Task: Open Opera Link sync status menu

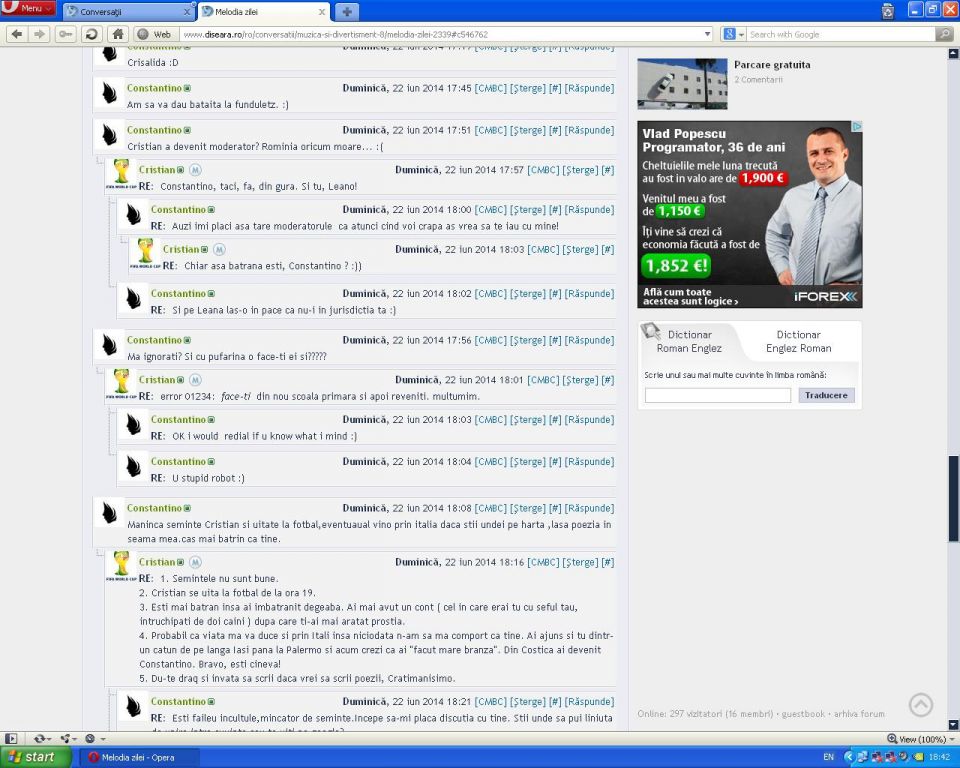Action: (42, 738)
